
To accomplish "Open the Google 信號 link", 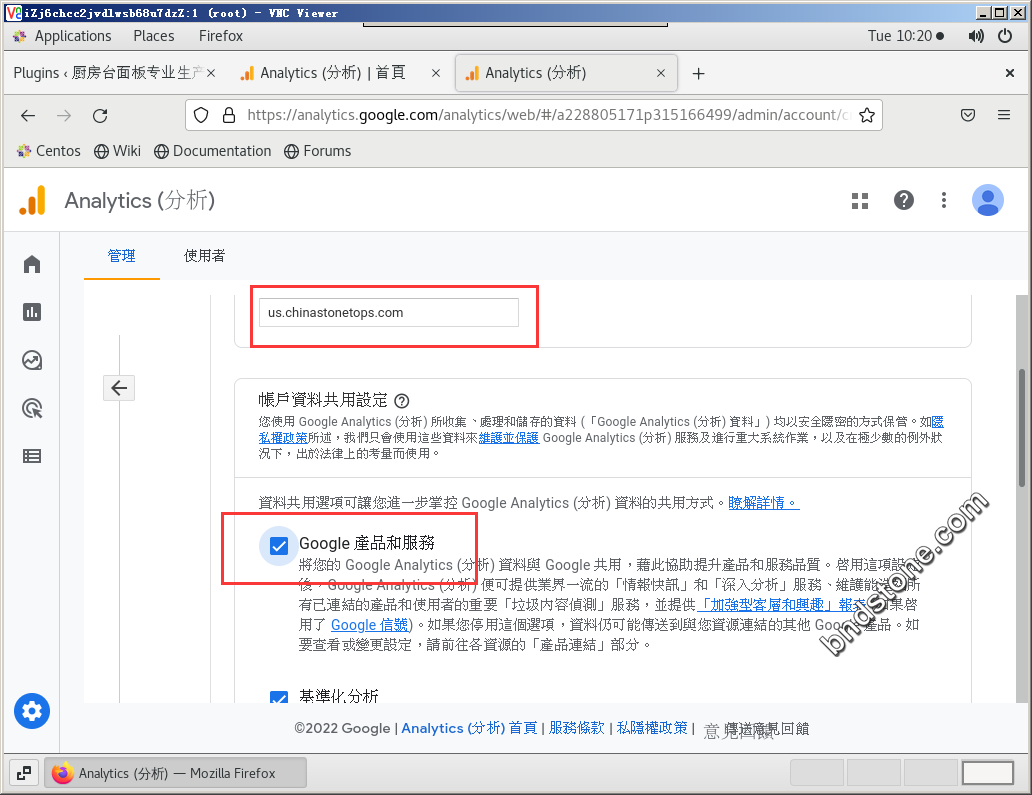I will 370,625.
